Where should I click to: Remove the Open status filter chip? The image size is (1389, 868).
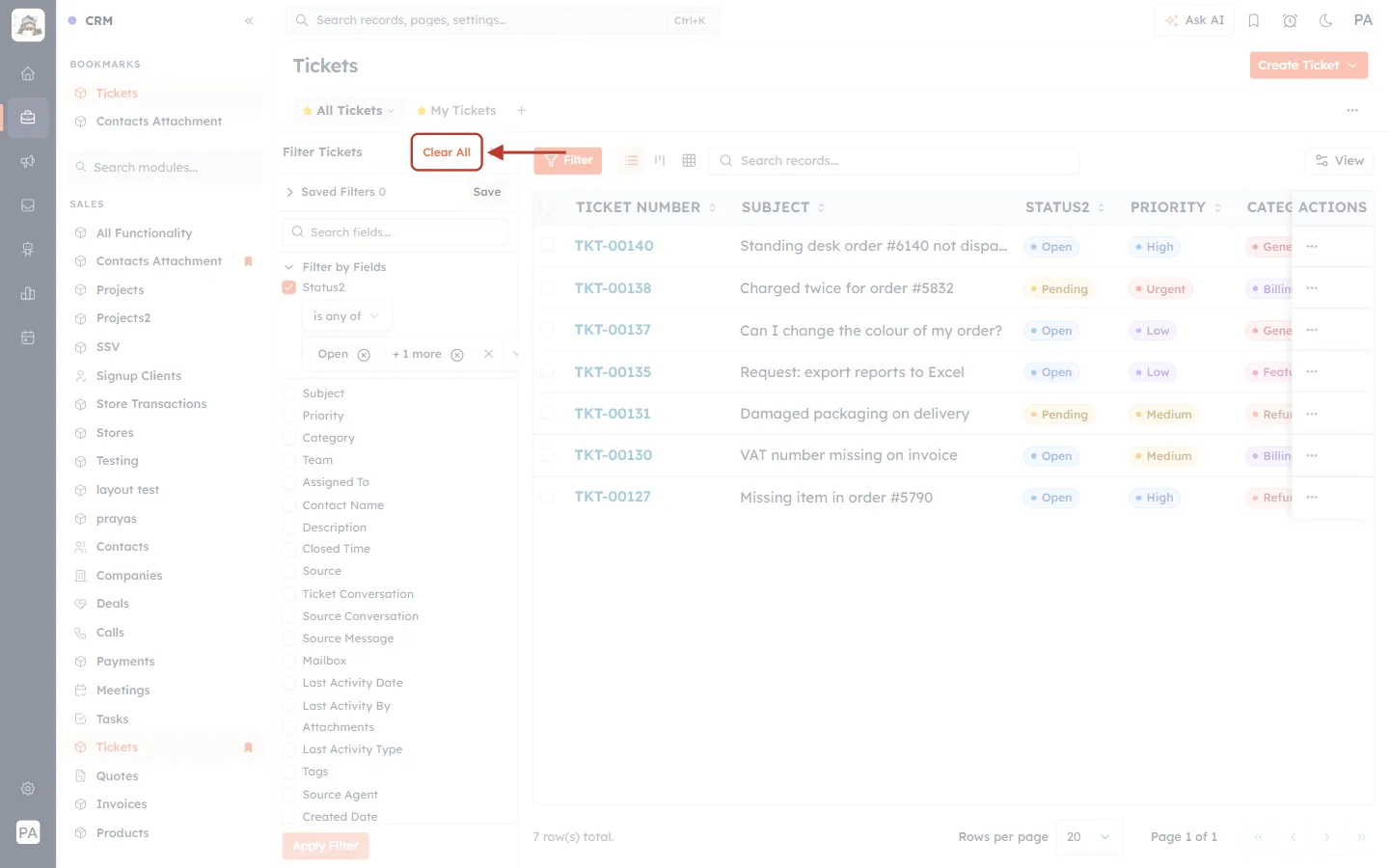coord(364,355)
